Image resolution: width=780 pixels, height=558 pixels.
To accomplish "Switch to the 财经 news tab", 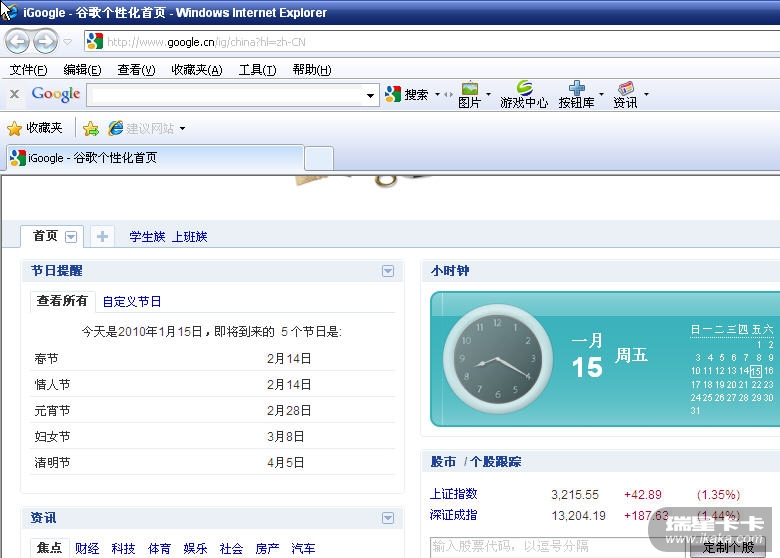I will point(87,549).
